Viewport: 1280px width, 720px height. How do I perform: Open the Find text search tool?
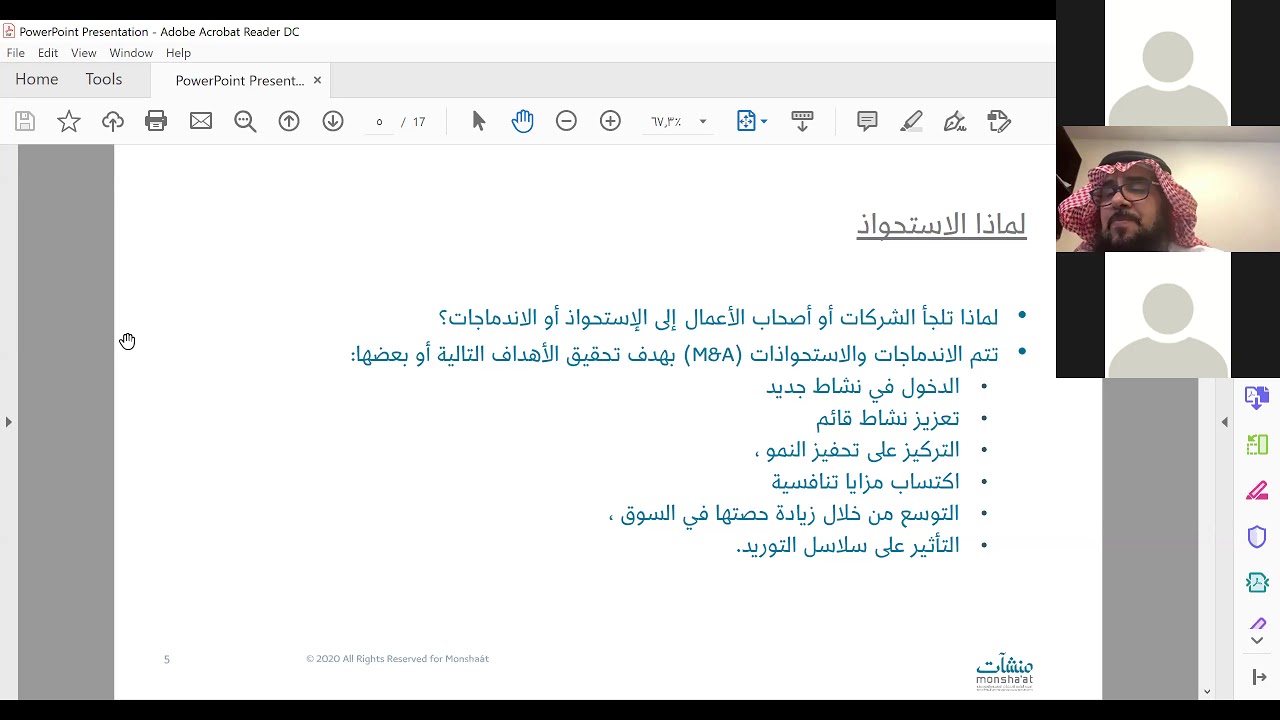pos(245,121)
